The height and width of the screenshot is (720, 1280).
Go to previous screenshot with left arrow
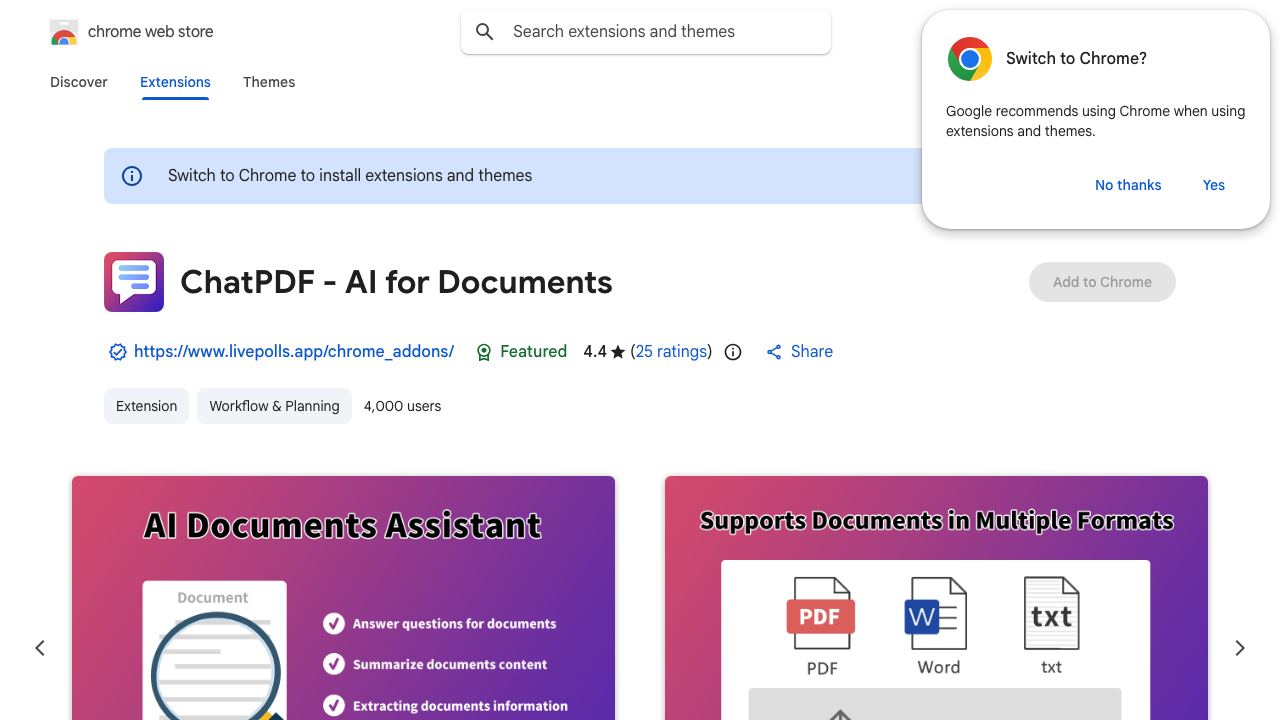(40, 648)
